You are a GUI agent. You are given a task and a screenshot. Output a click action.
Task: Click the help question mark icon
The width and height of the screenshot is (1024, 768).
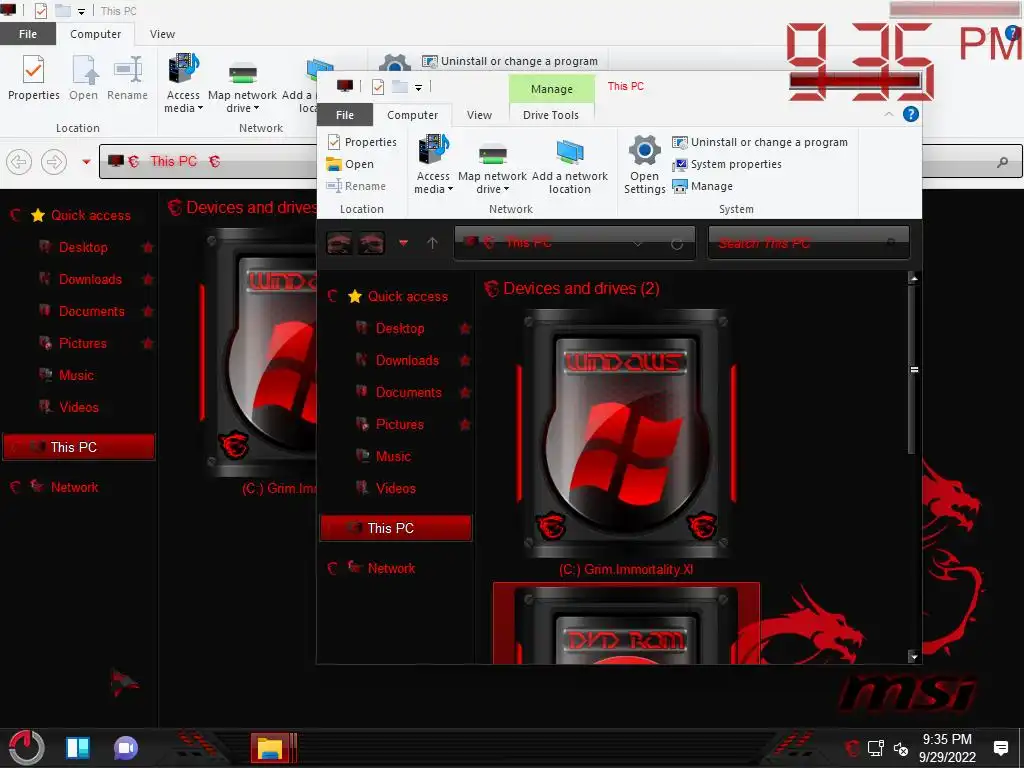pyautogui.click(x=910, y=114)
